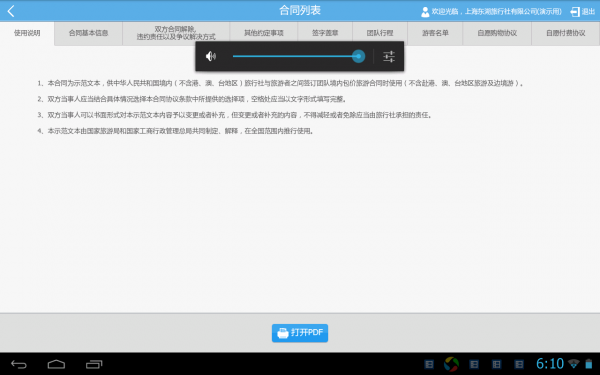
Task: Open the 游客名单 tab
Action: (435, 33)
